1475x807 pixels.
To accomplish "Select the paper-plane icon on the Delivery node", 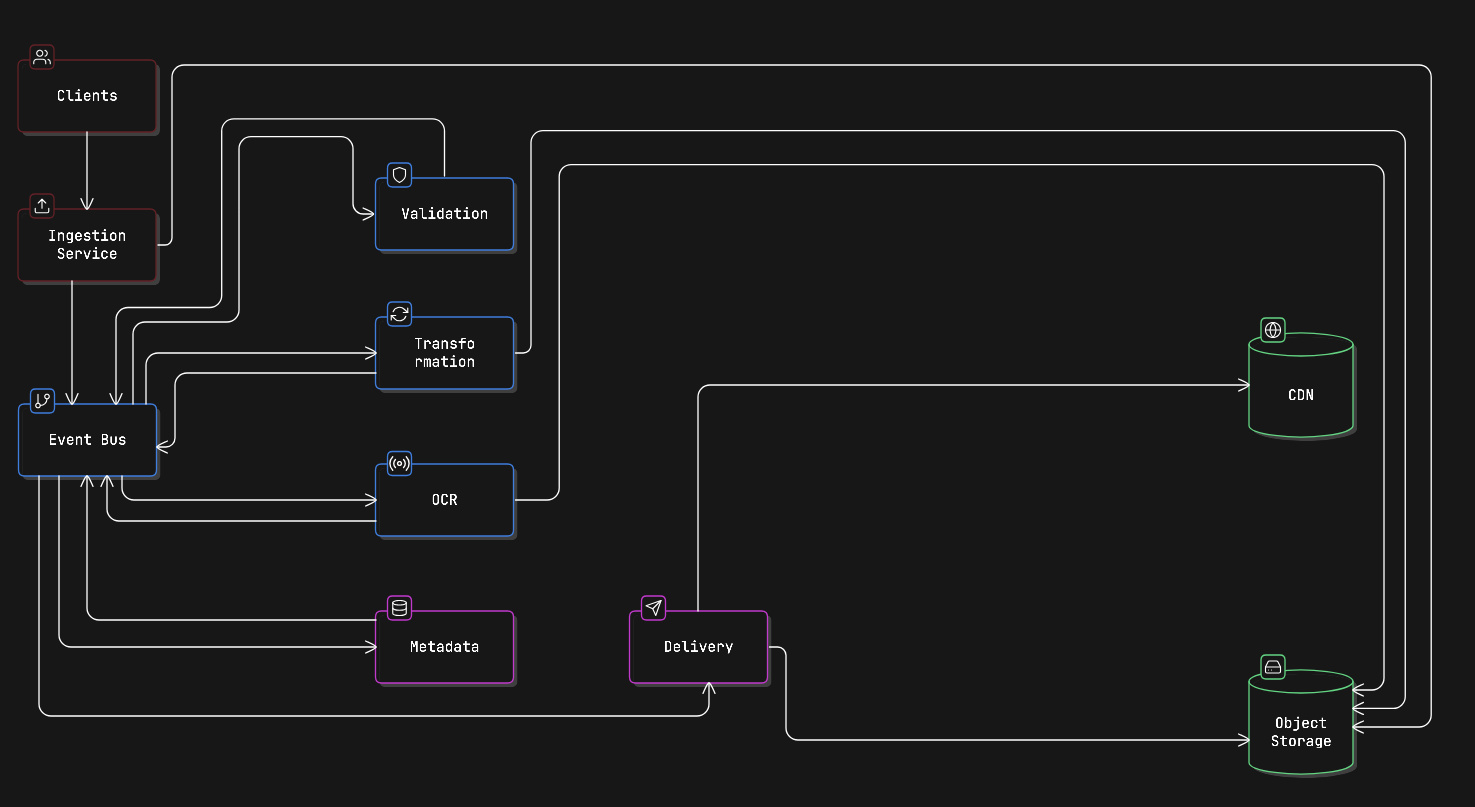I will click(x=654, y=607).
